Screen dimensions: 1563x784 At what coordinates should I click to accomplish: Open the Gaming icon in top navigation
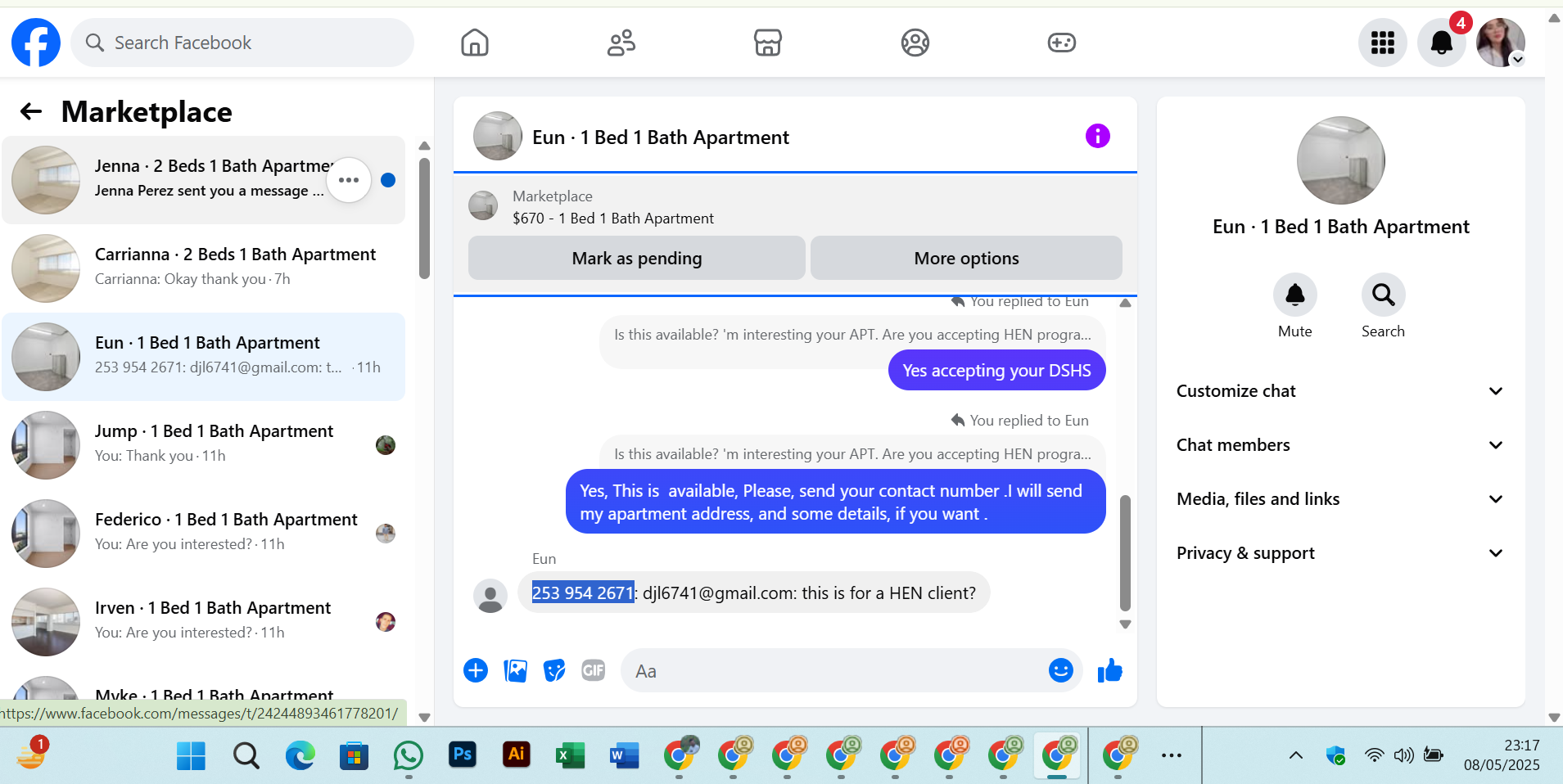(x=1062, y=43)
